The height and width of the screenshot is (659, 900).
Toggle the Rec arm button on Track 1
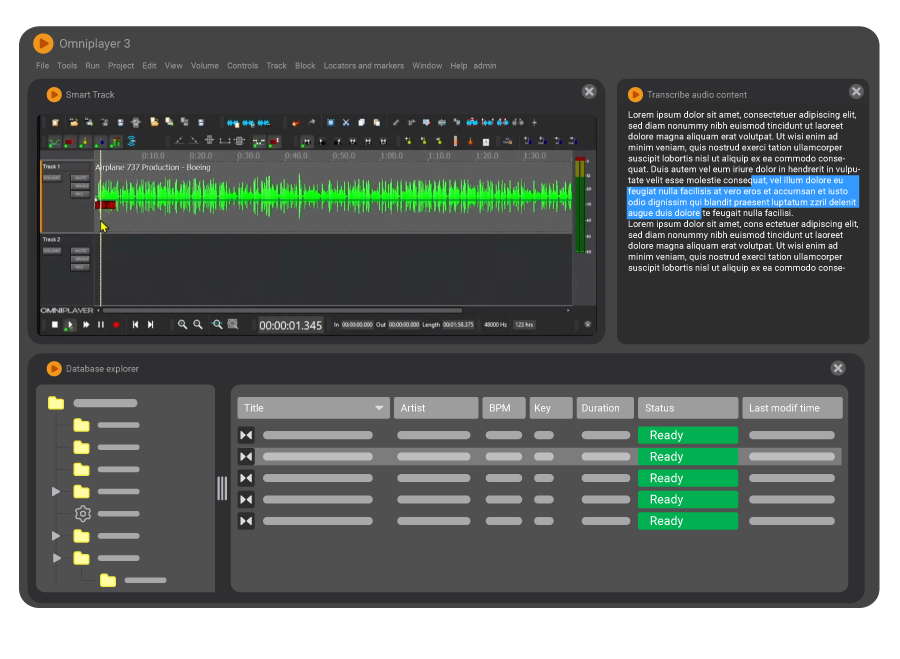pyautogui.click(x=80, y=194)
